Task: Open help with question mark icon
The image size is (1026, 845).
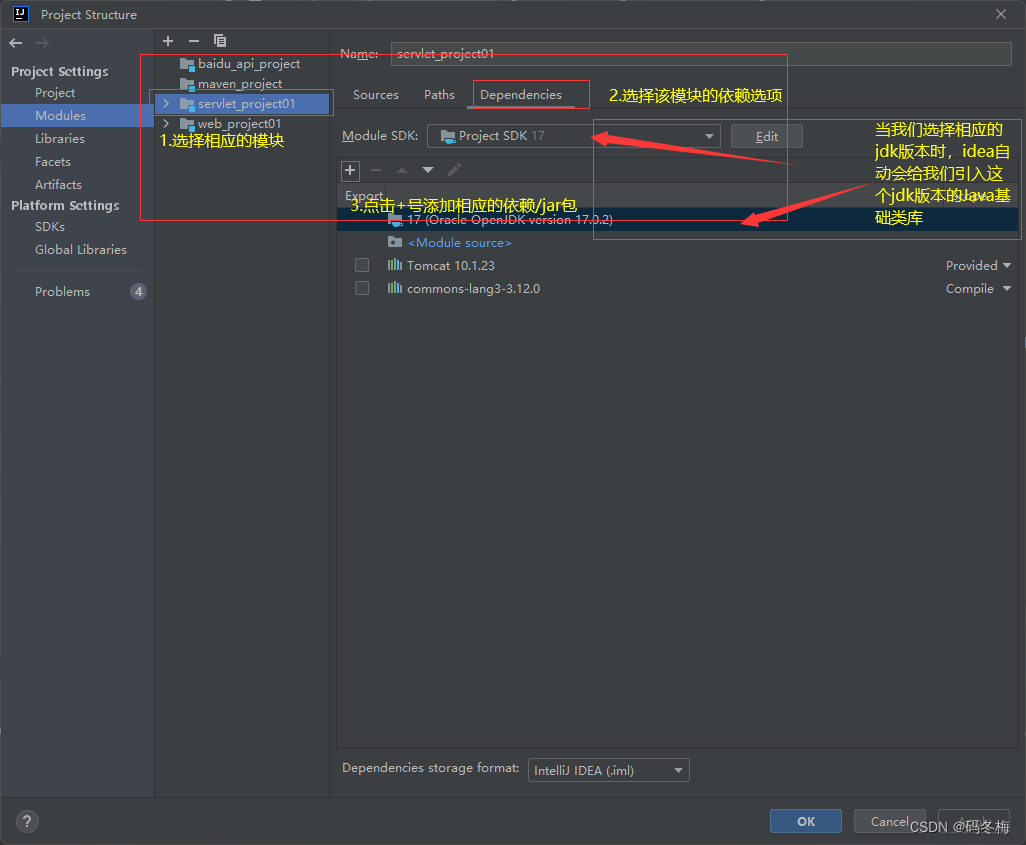Action: click(27, 821)
